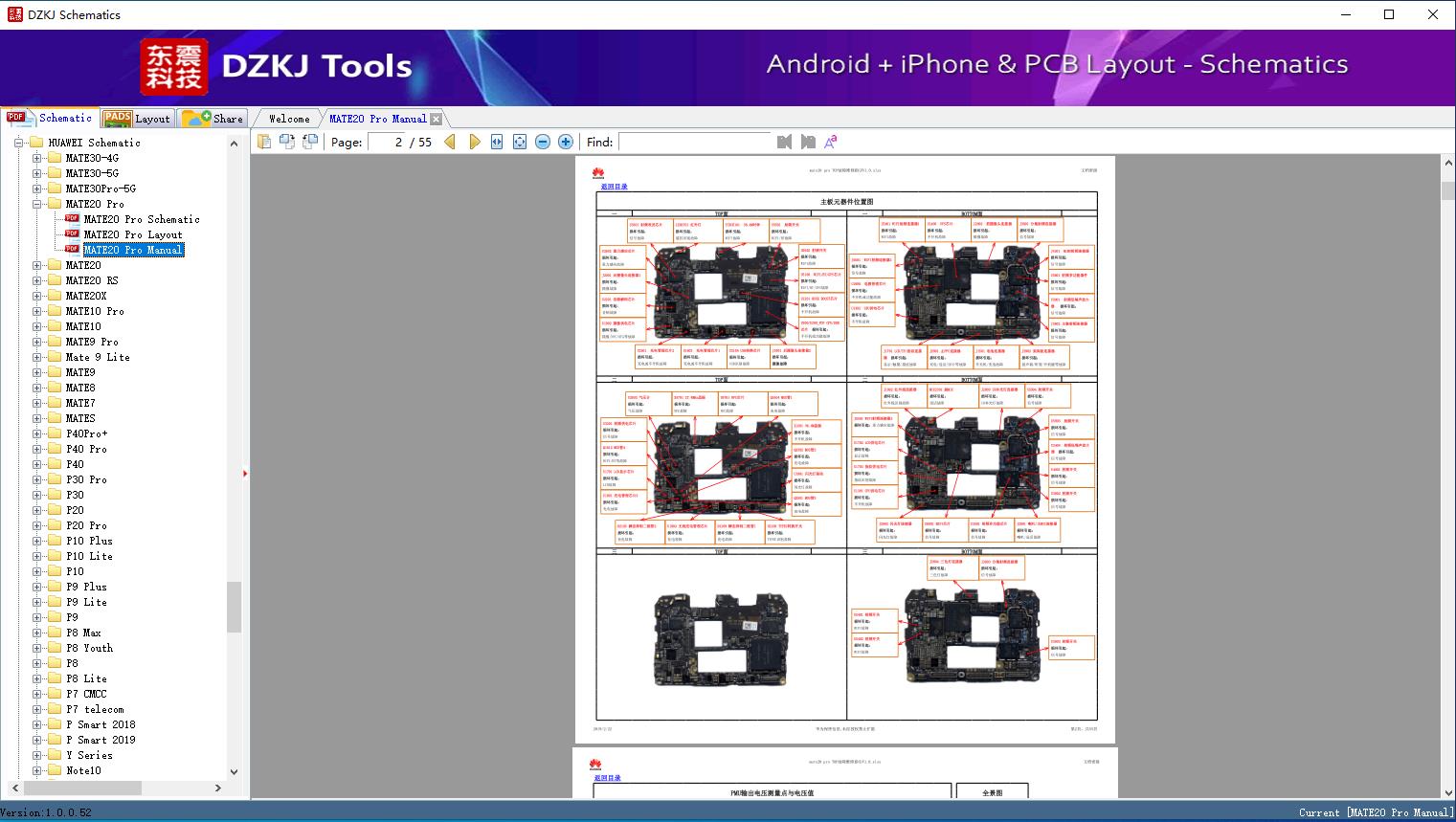Click the tree scroll up arrow
This screenshot has width=1456, height=822.
tap(234, 144)
